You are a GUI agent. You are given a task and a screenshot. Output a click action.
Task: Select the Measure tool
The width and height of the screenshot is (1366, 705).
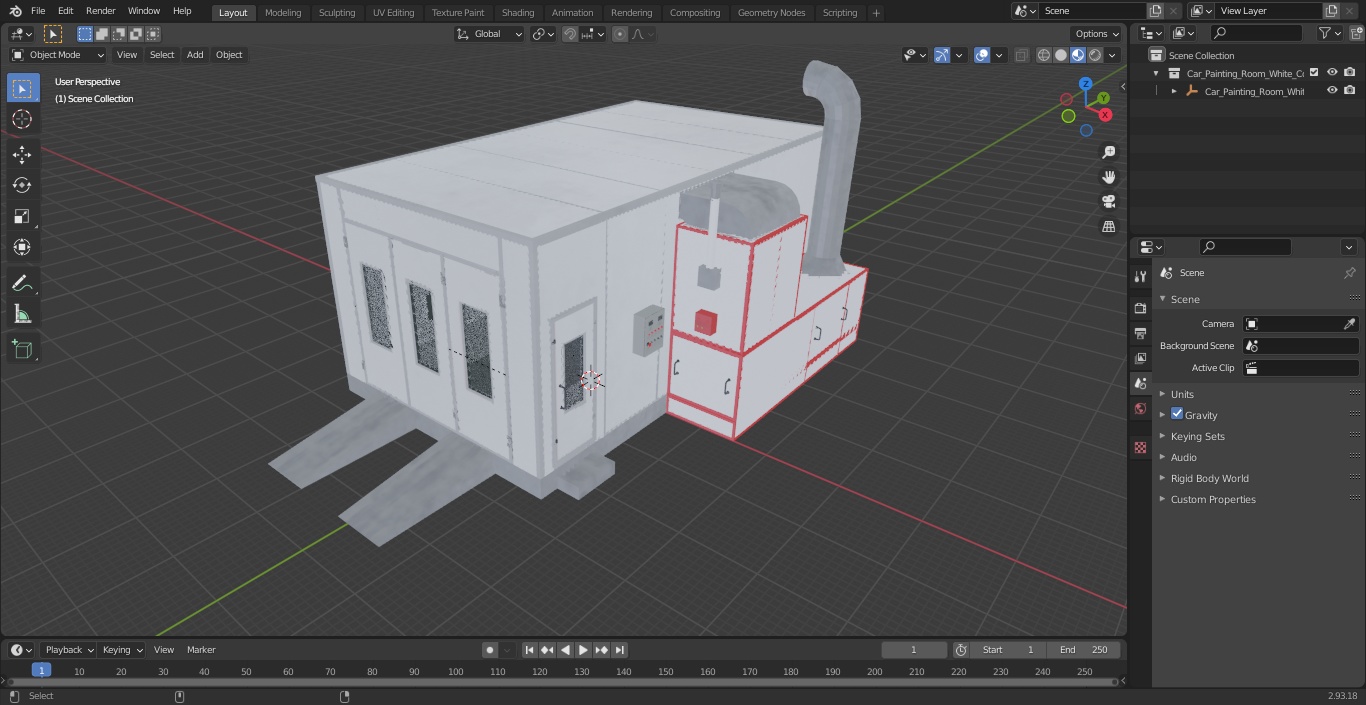[x=22, y=315]
